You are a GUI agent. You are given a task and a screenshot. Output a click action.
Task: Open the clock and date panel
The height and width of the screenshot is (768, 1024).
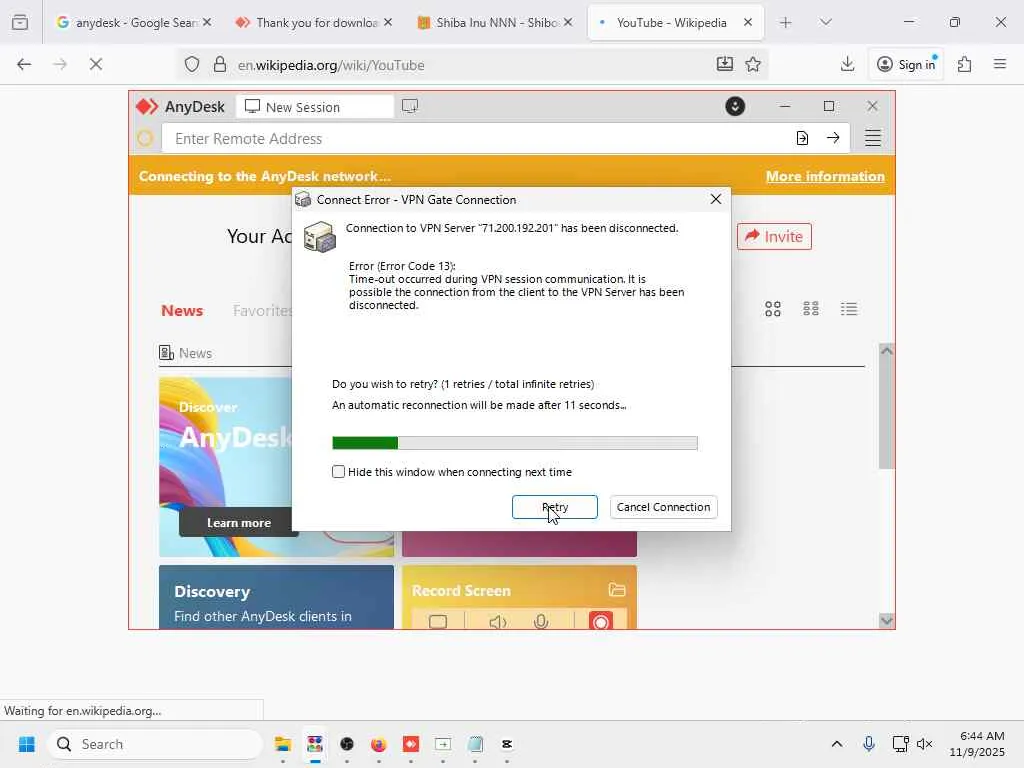[x=978, y=744]
